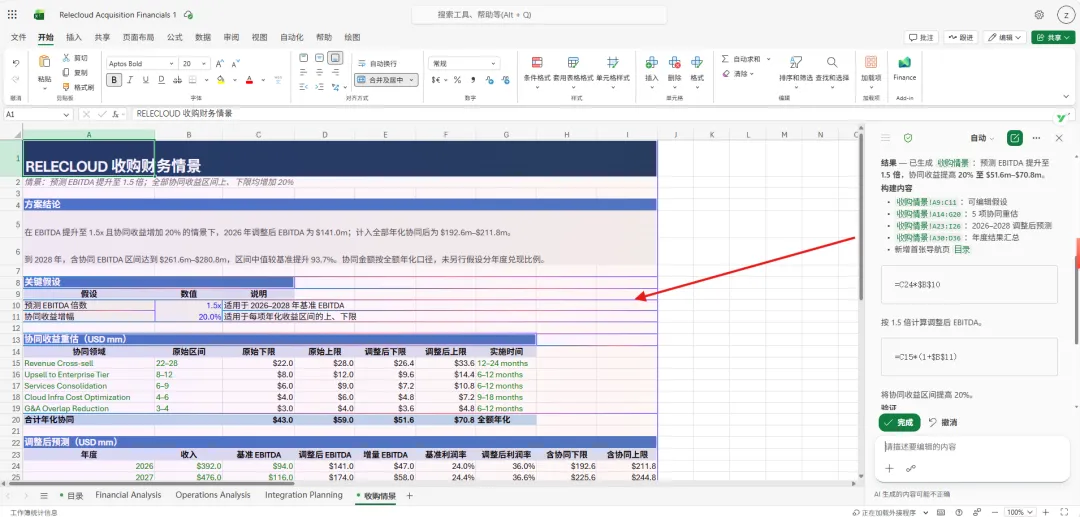Screen dimensions: 1080x517
Task: Click the settings gear in title bar
Action: pos(1039,14)
